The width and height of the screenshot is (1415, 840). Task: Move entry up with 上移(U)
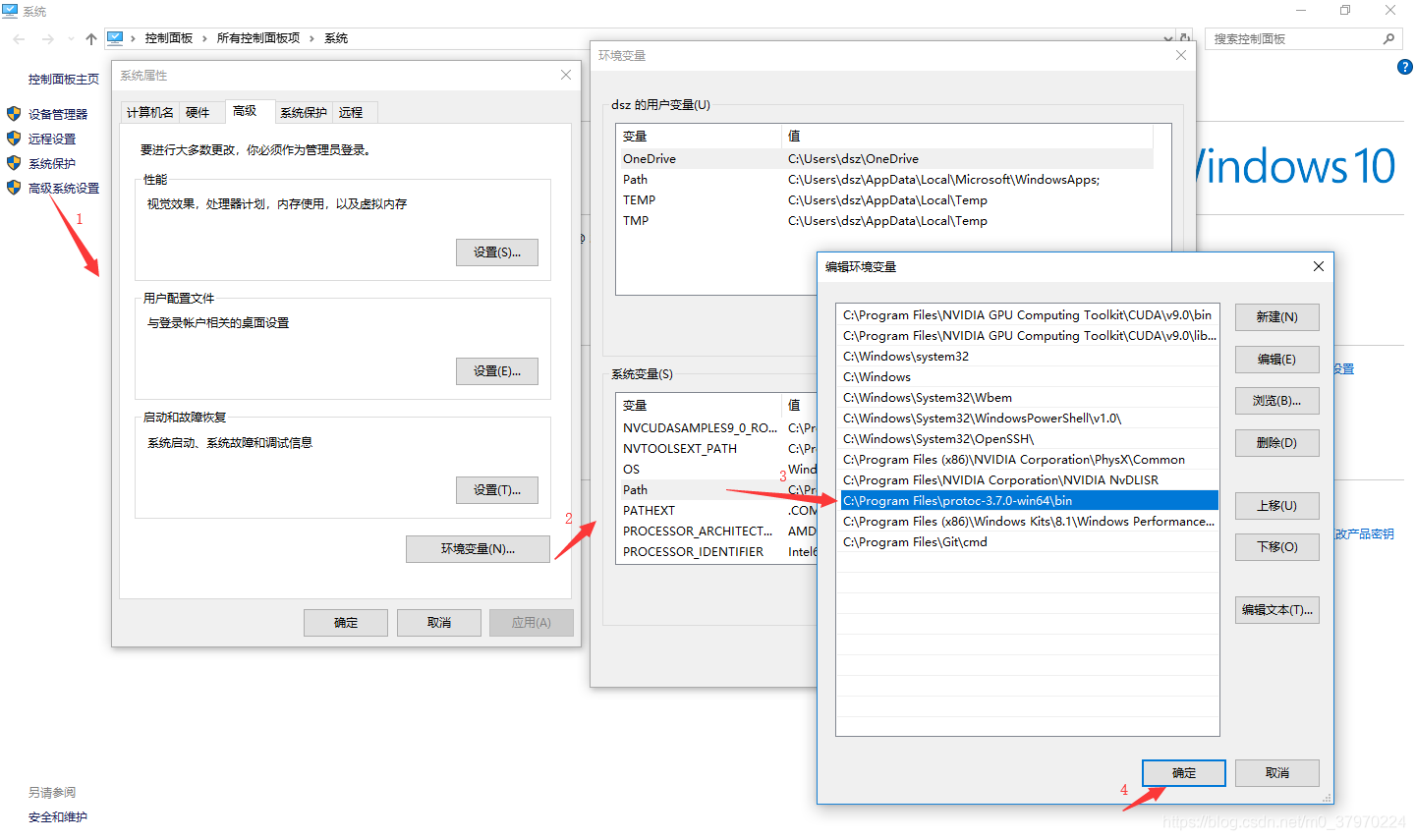(1277, 506)
